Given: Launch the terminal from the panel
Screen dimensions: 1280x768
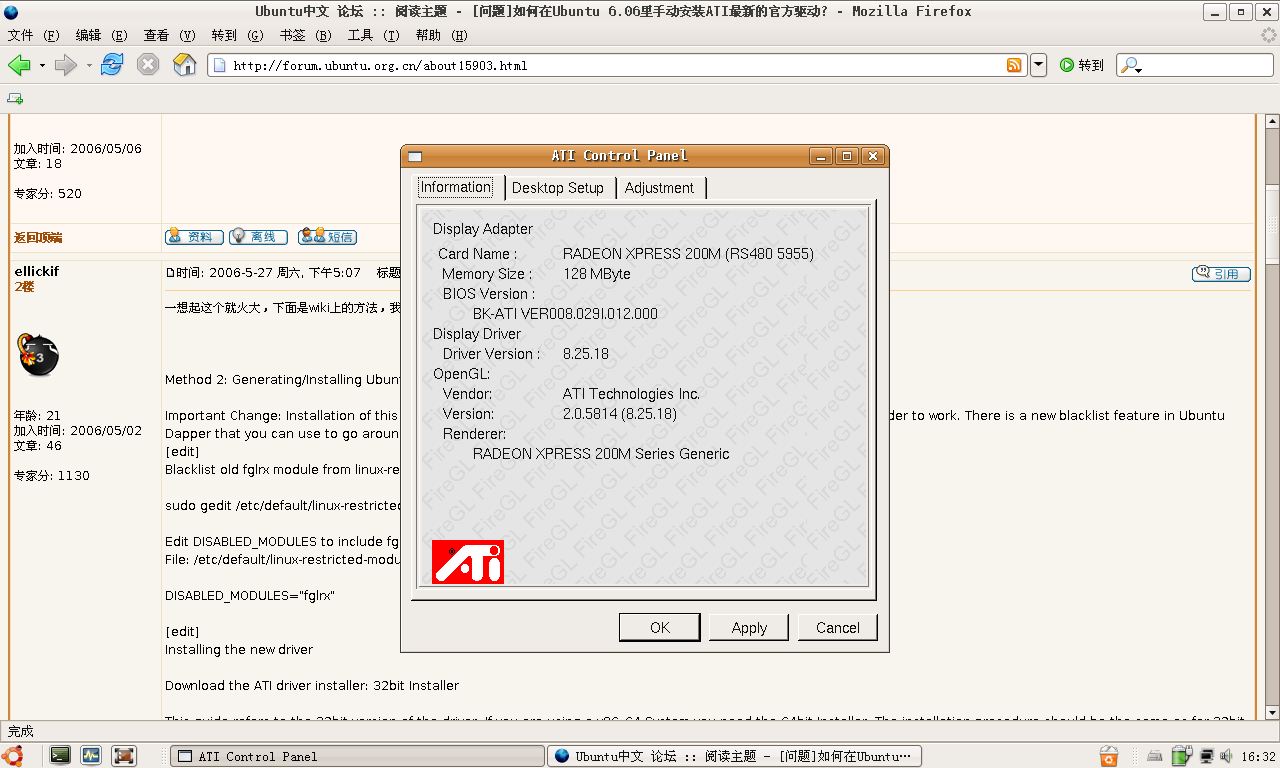Looking at the screenshot, I should 60,755.
